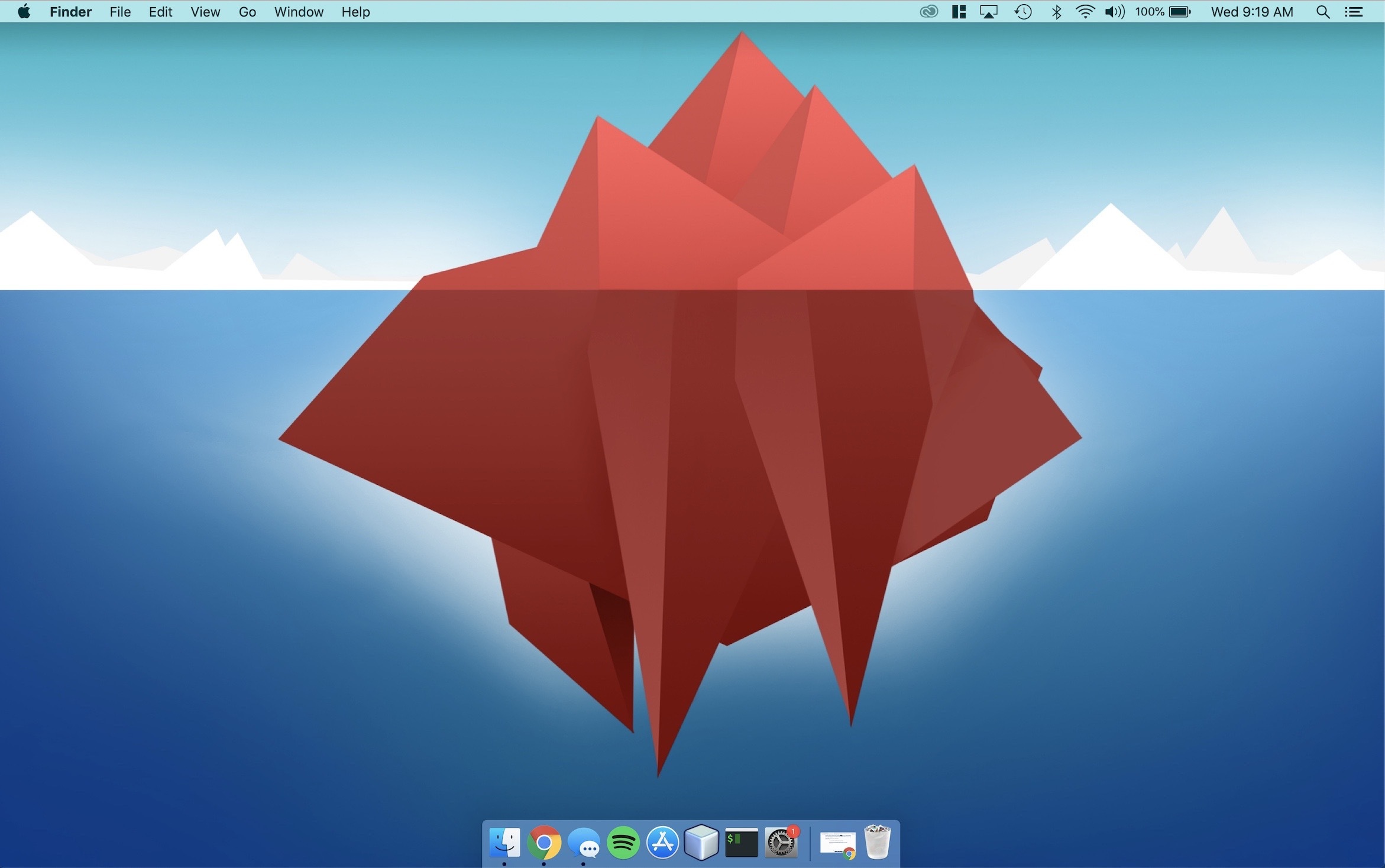Click the volume speaker icon
Viewport: 1385px width, 868px height.
click(1114, 12)
